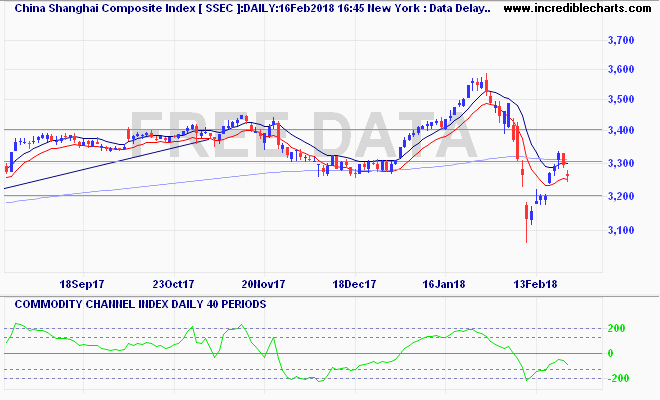Click the 3,700 price axis label
This screenshot has width=660, height=400.
(x=622, y=40)
